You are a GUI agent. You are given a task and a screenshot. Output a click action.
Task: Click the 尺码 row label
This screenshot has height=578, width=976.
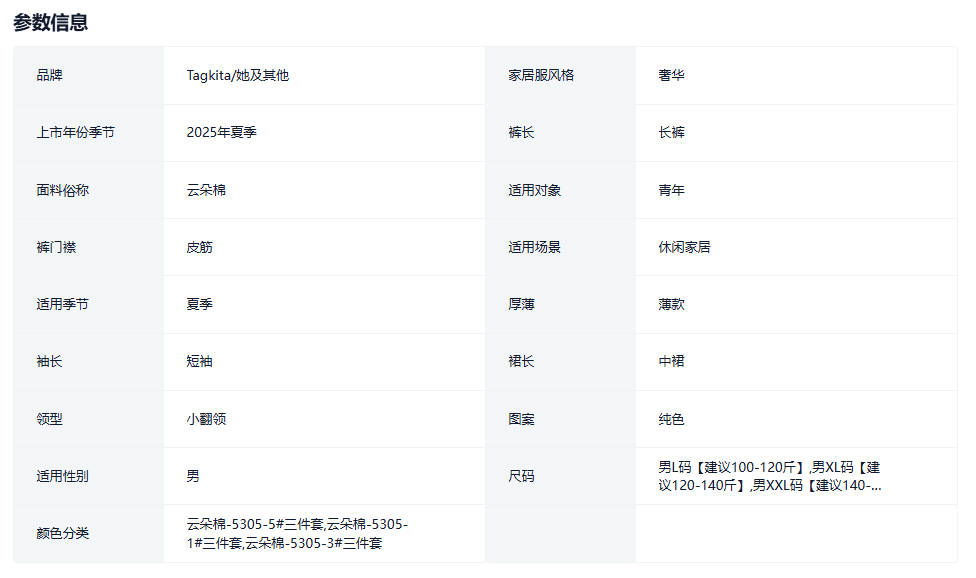pyautogui.click(x=521, y=476)
